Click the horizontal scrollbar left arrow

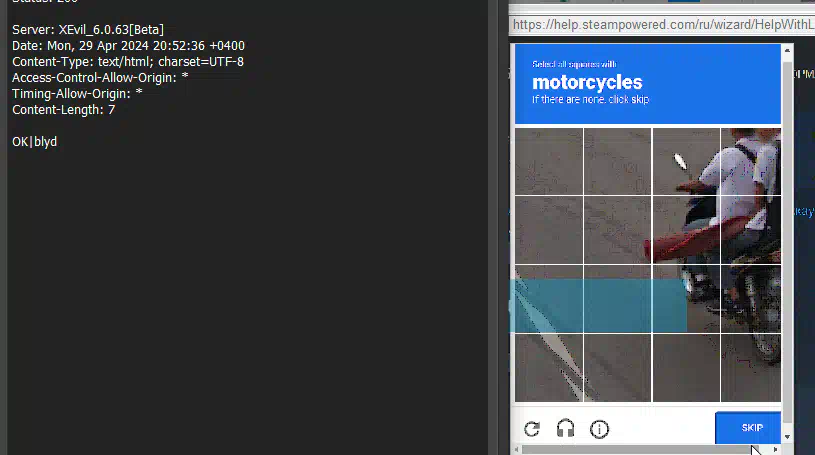516,449
